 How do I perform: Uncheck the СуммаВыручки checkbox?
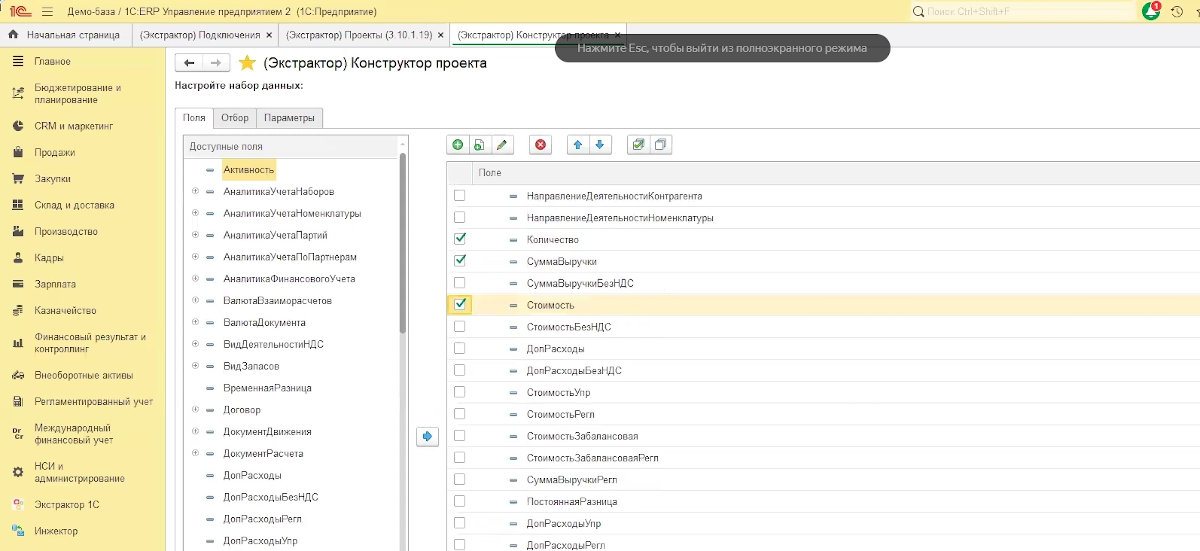[460, 261]
